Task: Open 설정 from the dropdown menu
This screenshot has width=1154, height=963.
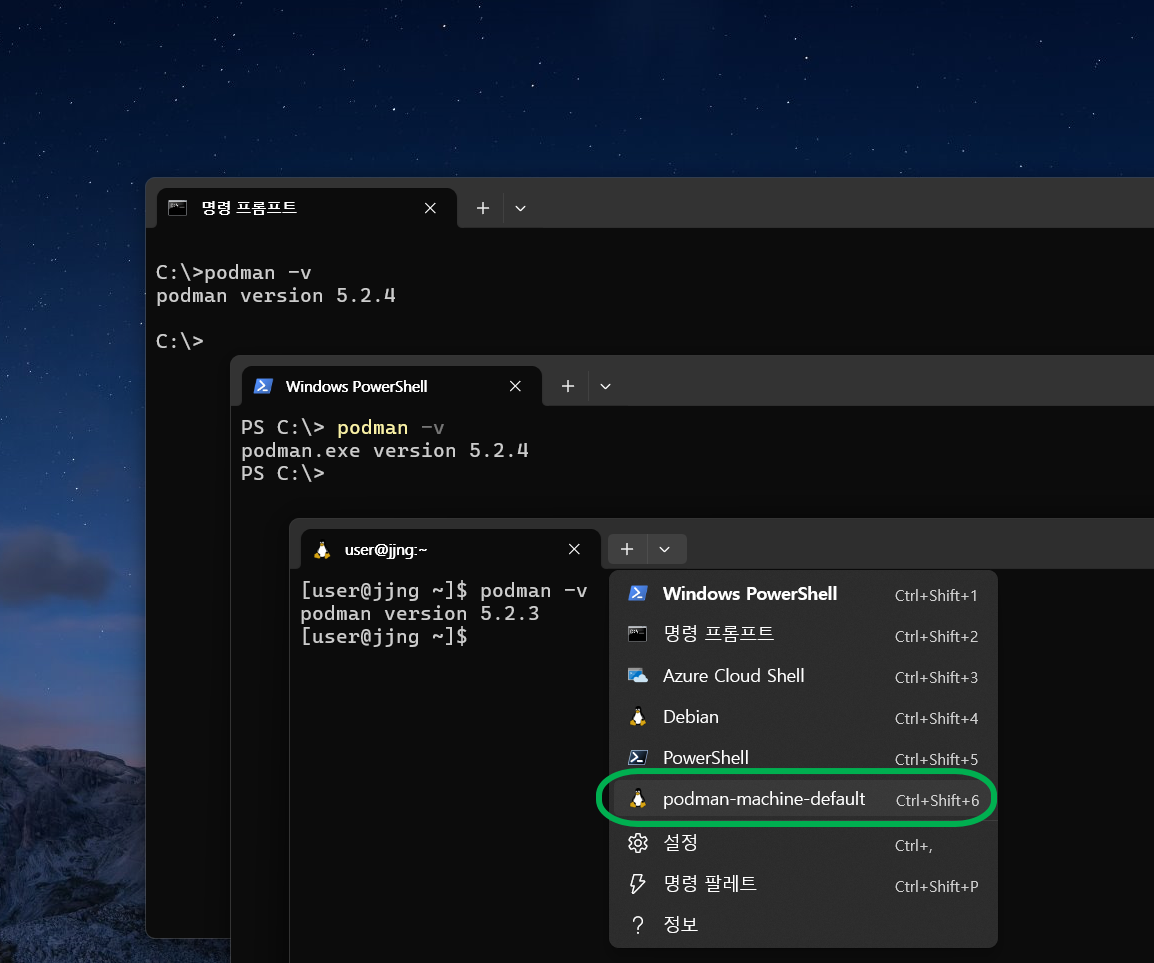Action: (803, 843)
